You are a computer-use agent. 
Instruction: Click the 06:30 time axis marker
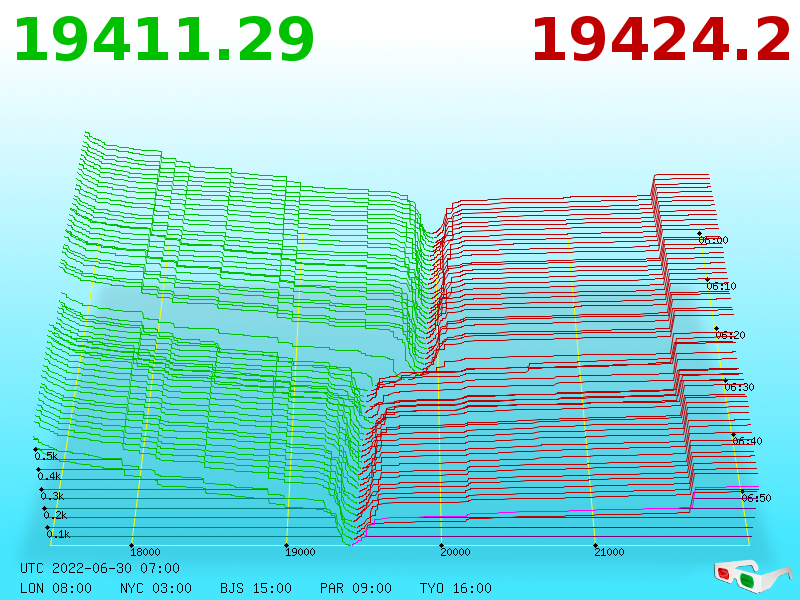click(x=739, y=387)
